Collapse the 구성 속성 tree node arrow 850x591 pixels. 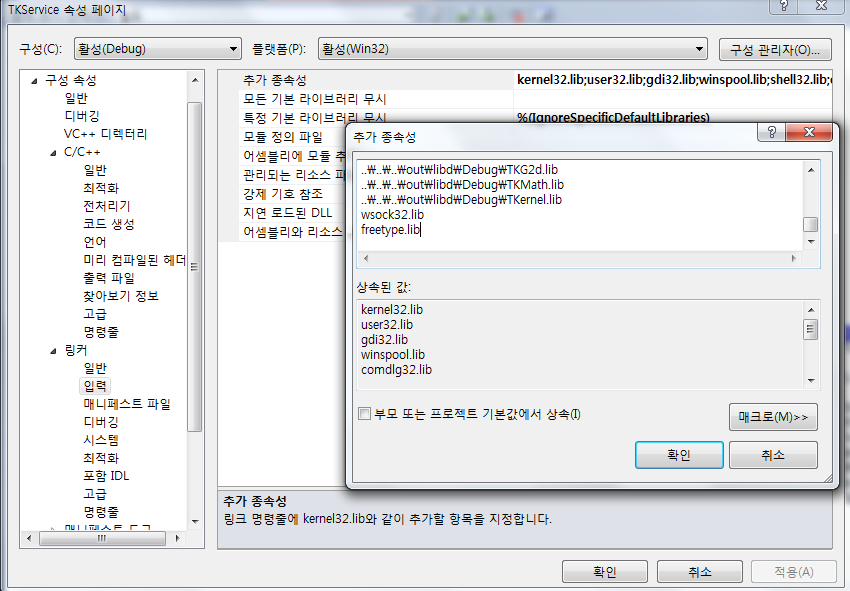click(x=34, y=81)
